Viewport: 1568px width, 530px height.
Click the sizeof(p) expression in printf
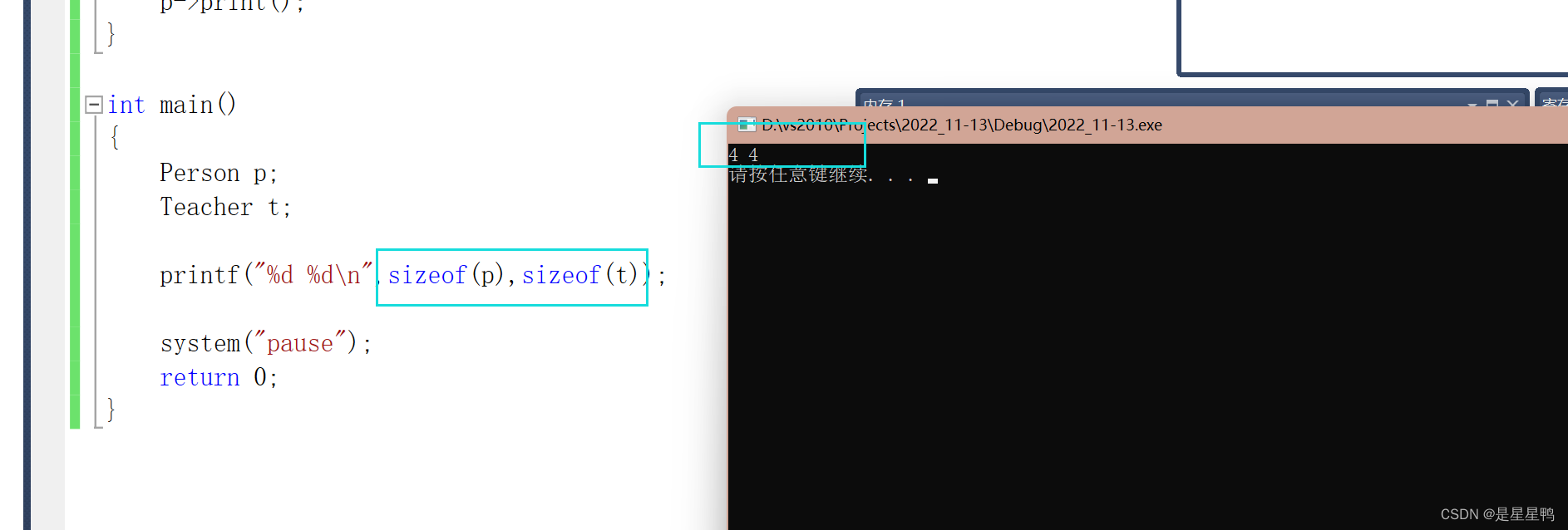446,275
